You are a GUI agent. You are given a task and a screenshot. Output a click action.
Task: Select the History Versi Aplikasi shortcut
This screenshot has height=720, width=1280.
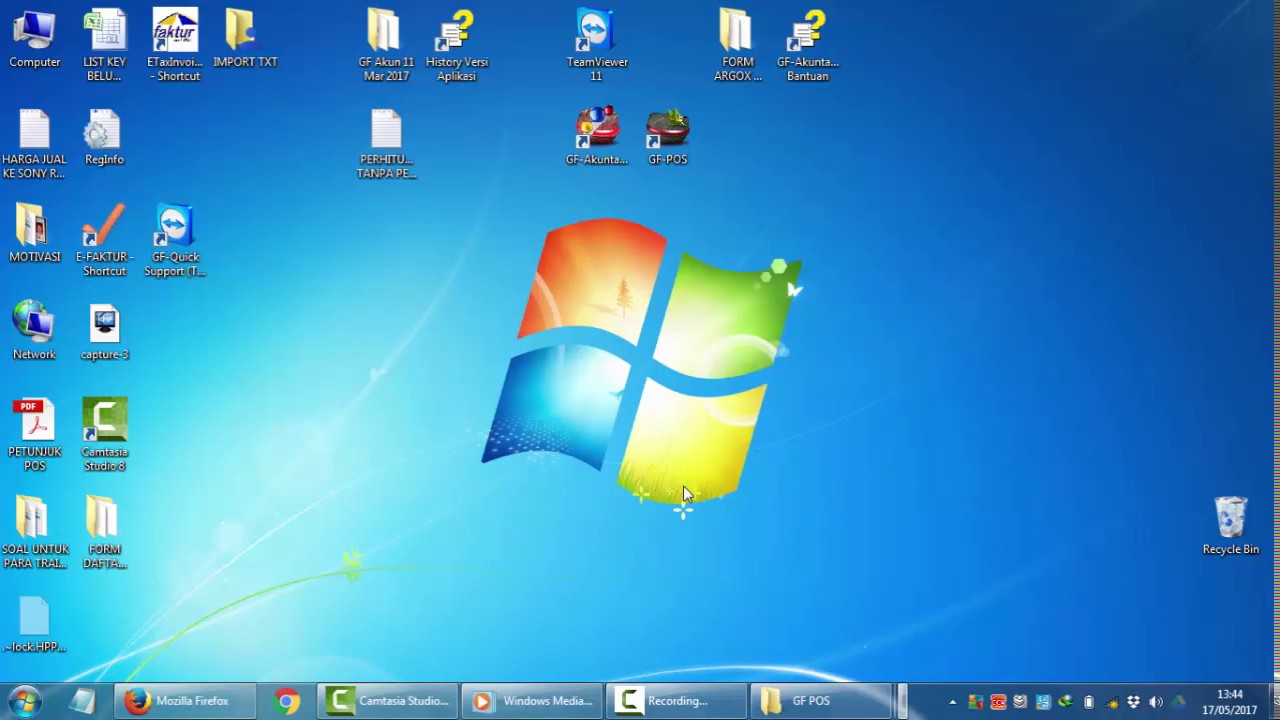457,46
